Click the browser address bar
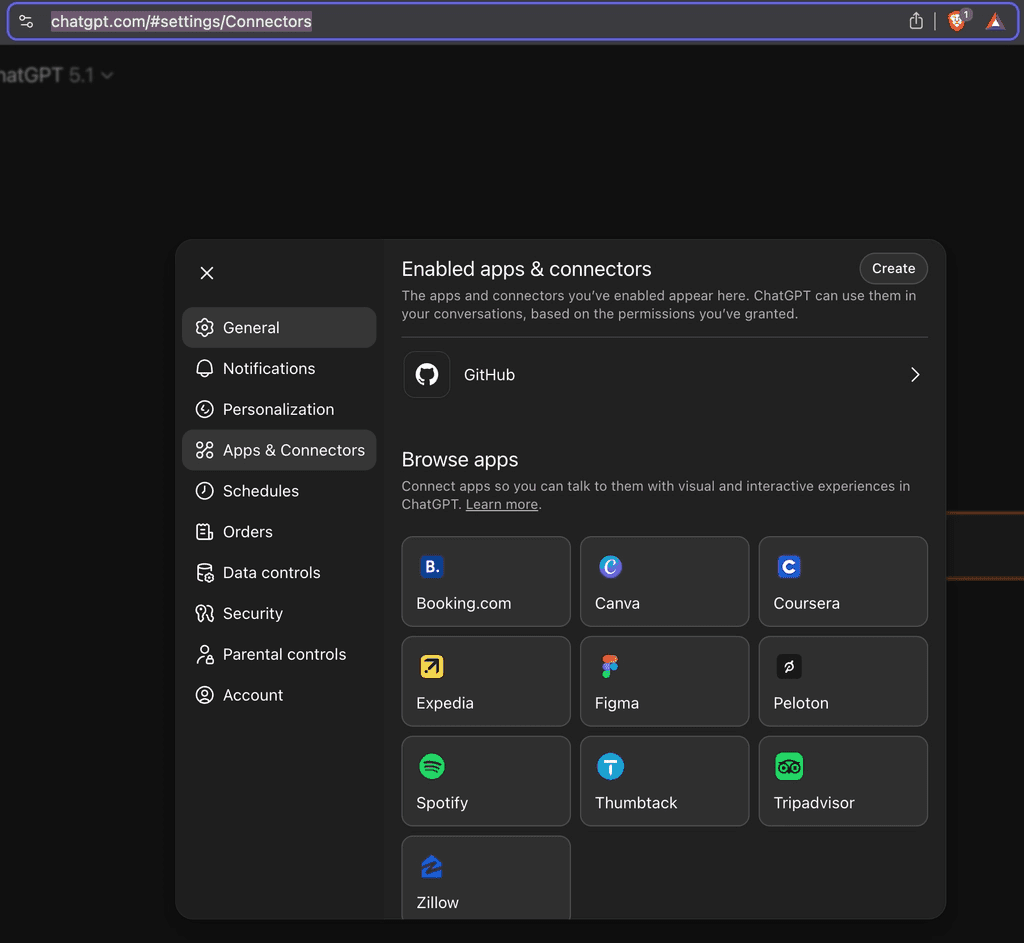The height and width of the screenshot is (943, 1024). 180,20
